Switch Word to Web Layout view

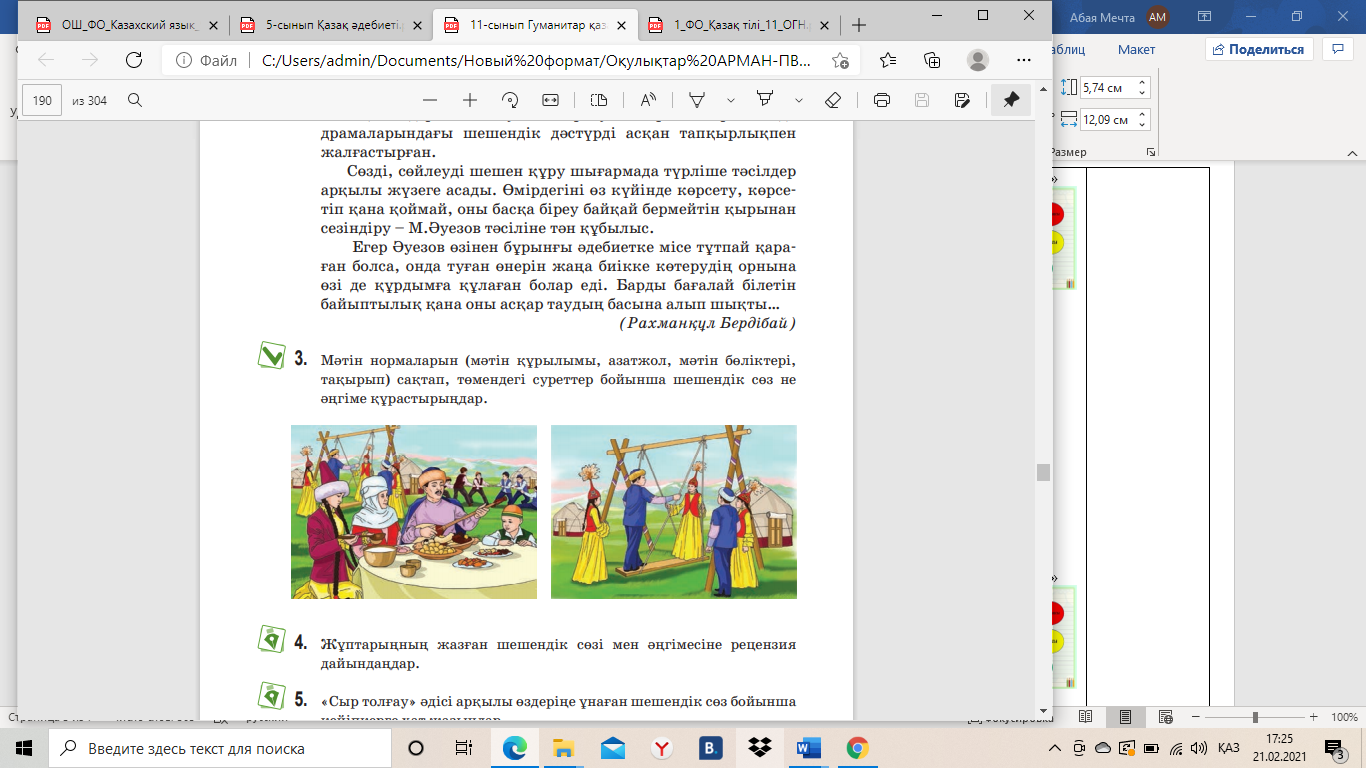click(x=1166, y=717)
